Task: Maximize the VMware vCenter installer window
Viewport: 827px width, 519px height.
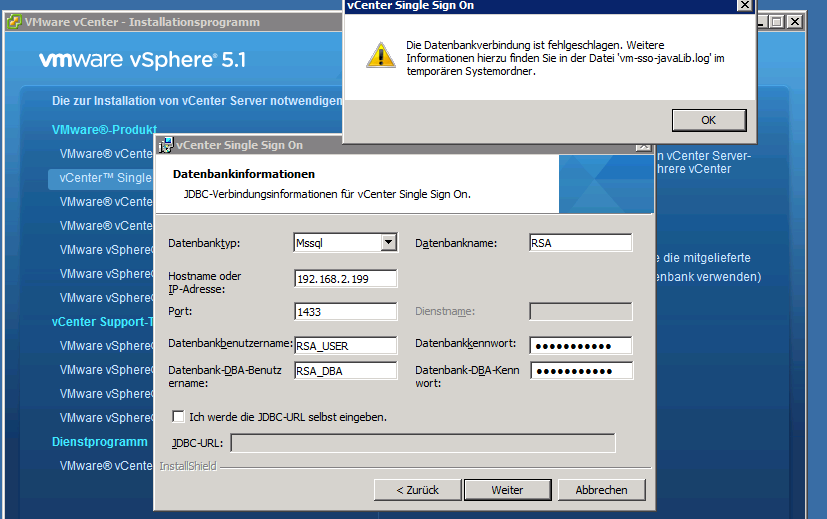Action: 776,22
